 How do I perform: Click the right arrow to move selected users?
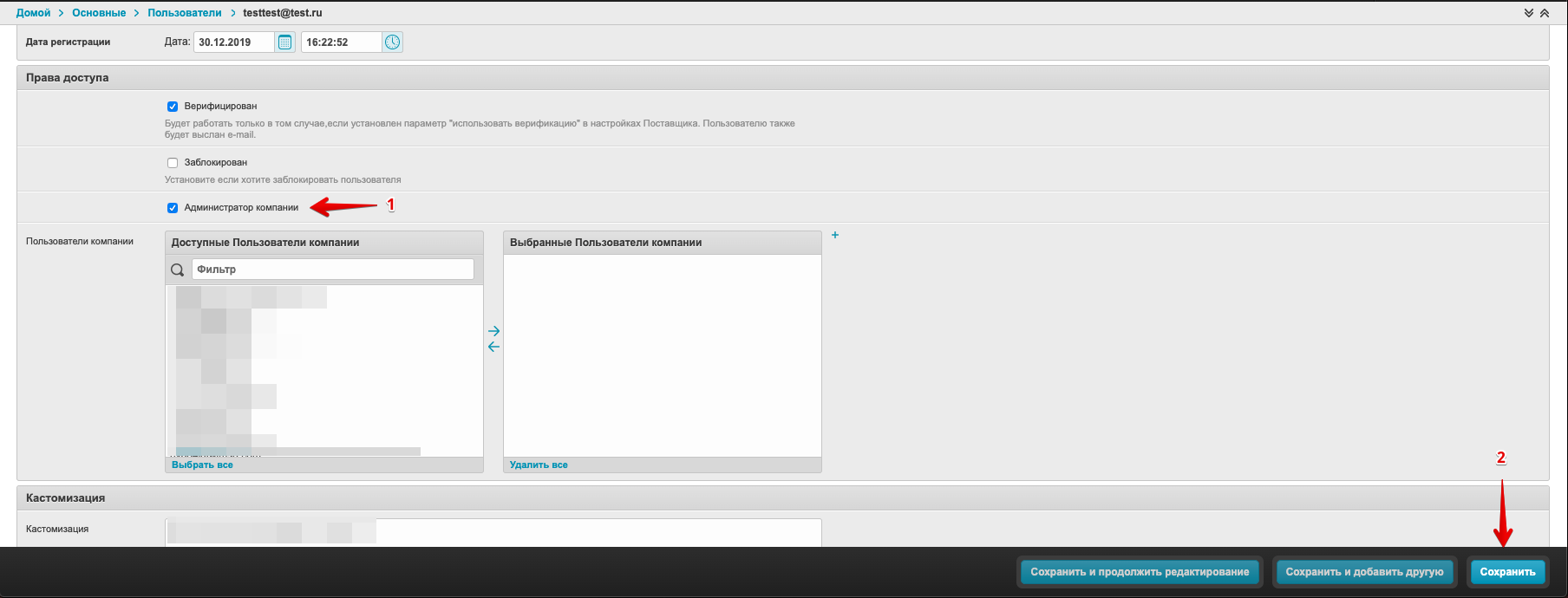point(493,331)
